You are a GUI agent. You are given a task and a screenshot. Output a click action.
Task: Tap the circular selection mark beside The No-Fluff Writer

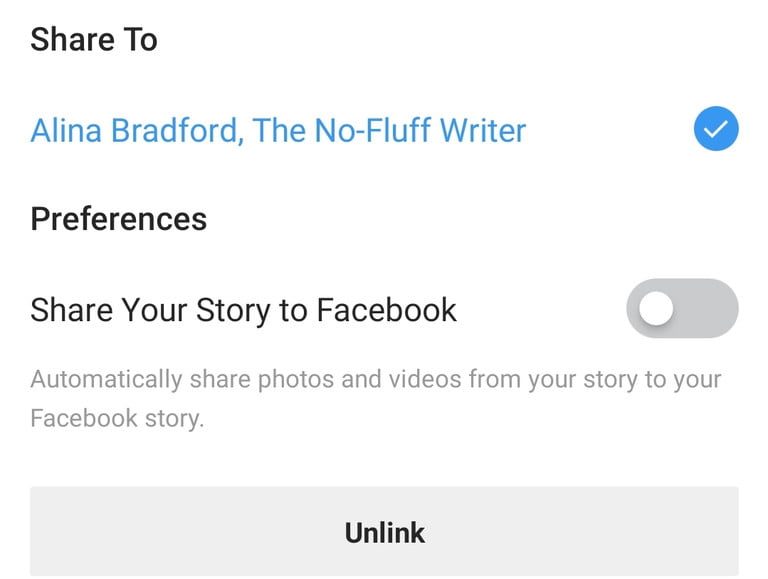tap(715, 129)
